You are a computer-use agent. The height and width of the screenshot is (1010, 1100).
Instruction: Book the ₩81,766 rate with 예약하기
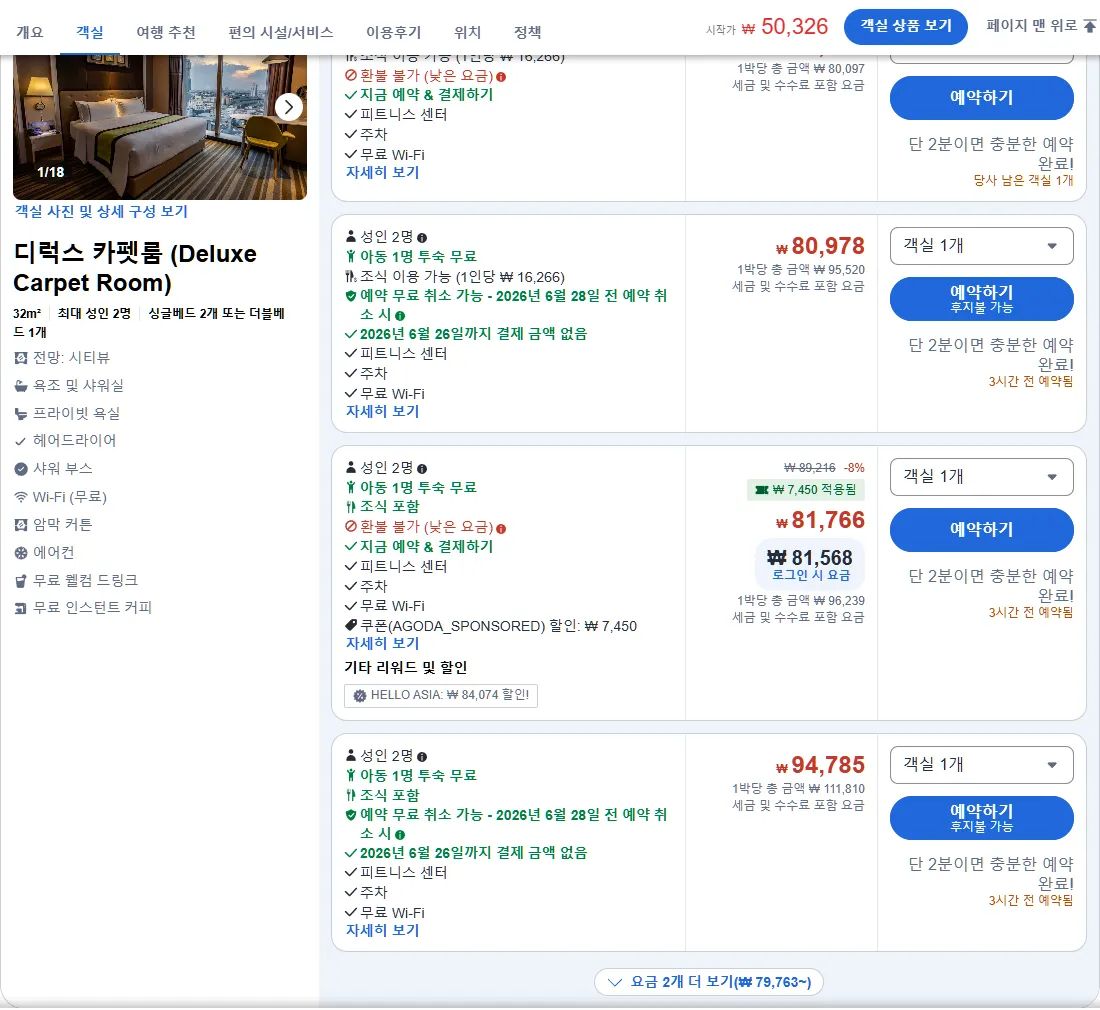981,530
